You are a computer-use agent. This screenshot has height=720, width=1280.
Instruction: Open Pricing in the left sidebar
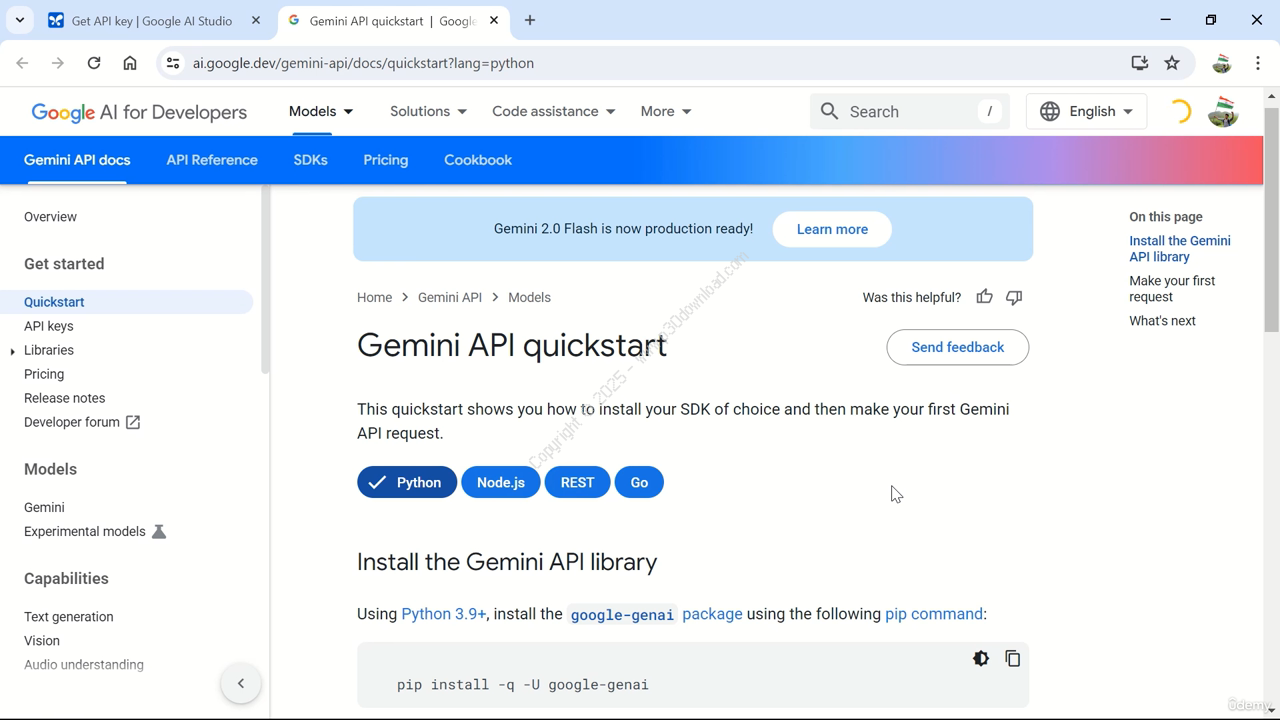point(44,374)
